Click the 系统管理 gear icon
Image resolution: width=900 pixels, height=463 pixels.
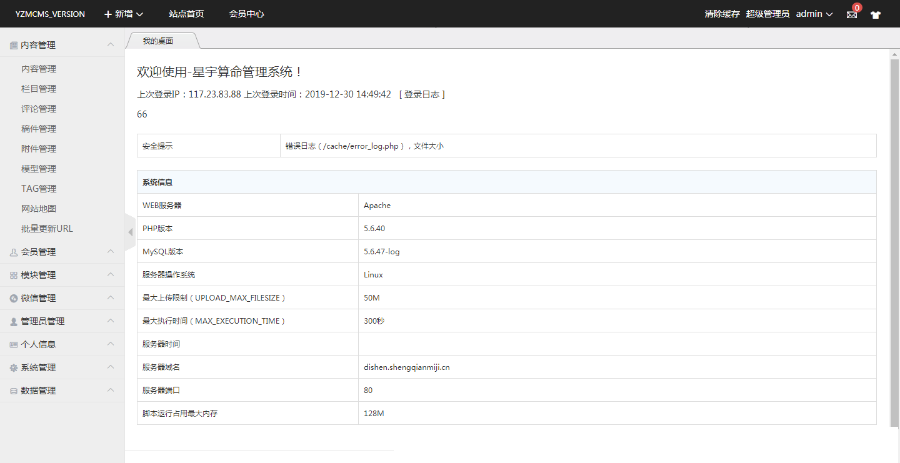click(13, 367)
